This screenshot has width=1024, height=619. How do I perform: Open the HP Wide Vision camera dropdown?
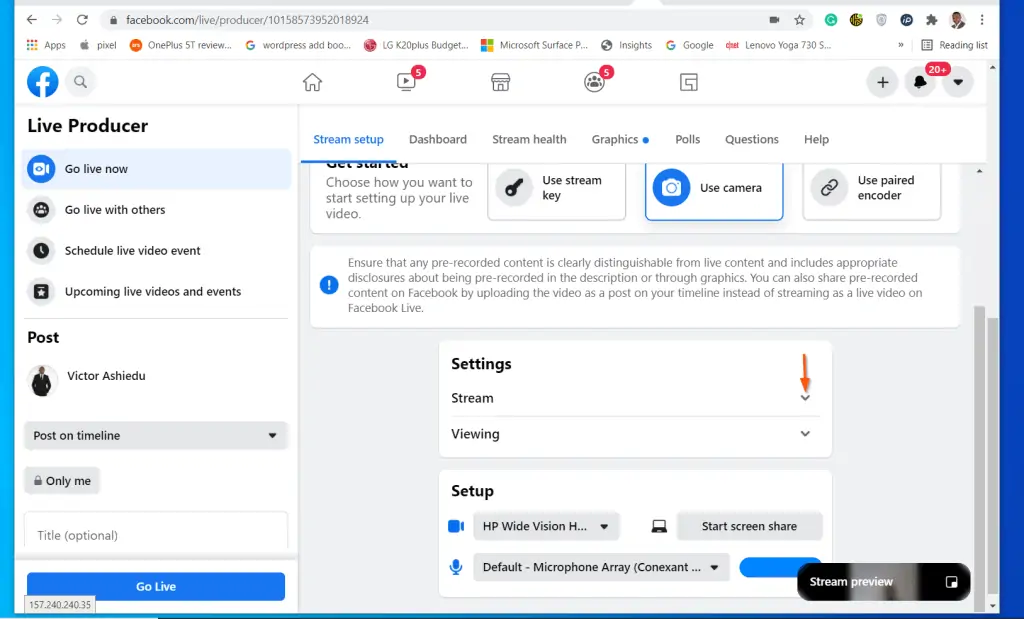(x=546, y=526)
